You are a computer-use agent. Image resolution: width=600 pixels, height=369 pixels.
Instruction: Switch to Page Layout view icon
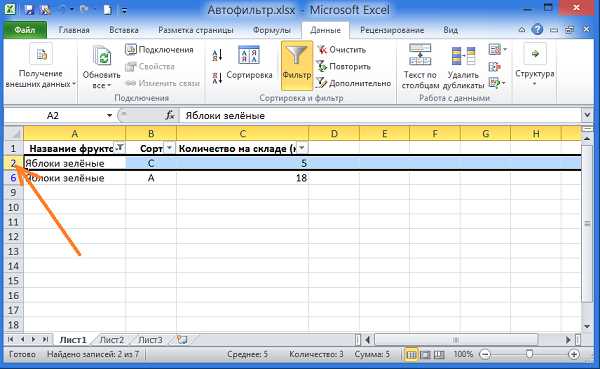coord(425,355)
